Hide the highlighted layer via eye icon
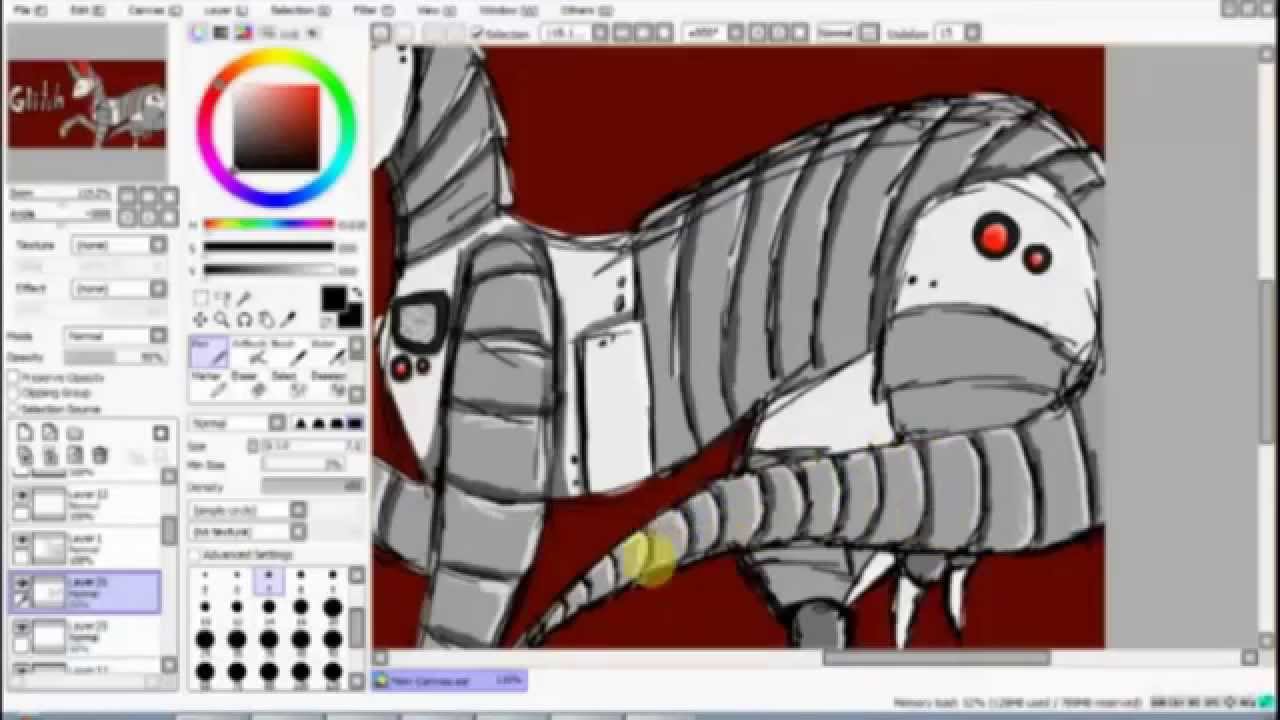This screenshot has height=720, width=1280. click(x=21, y=582)
